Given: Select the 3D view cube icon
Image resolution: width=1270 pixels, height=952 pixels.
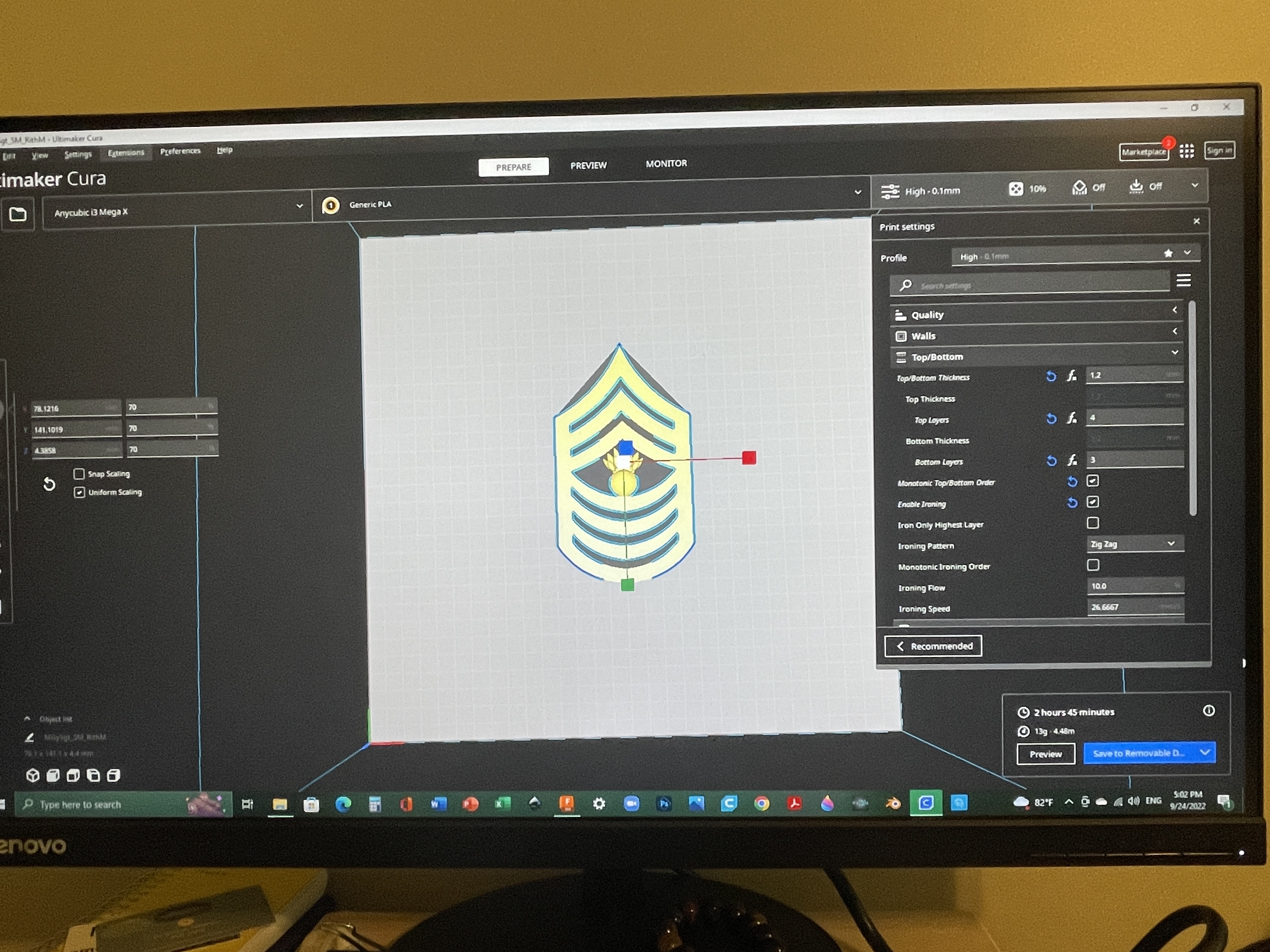Looking at the screenshot, I should pos(33,775).
